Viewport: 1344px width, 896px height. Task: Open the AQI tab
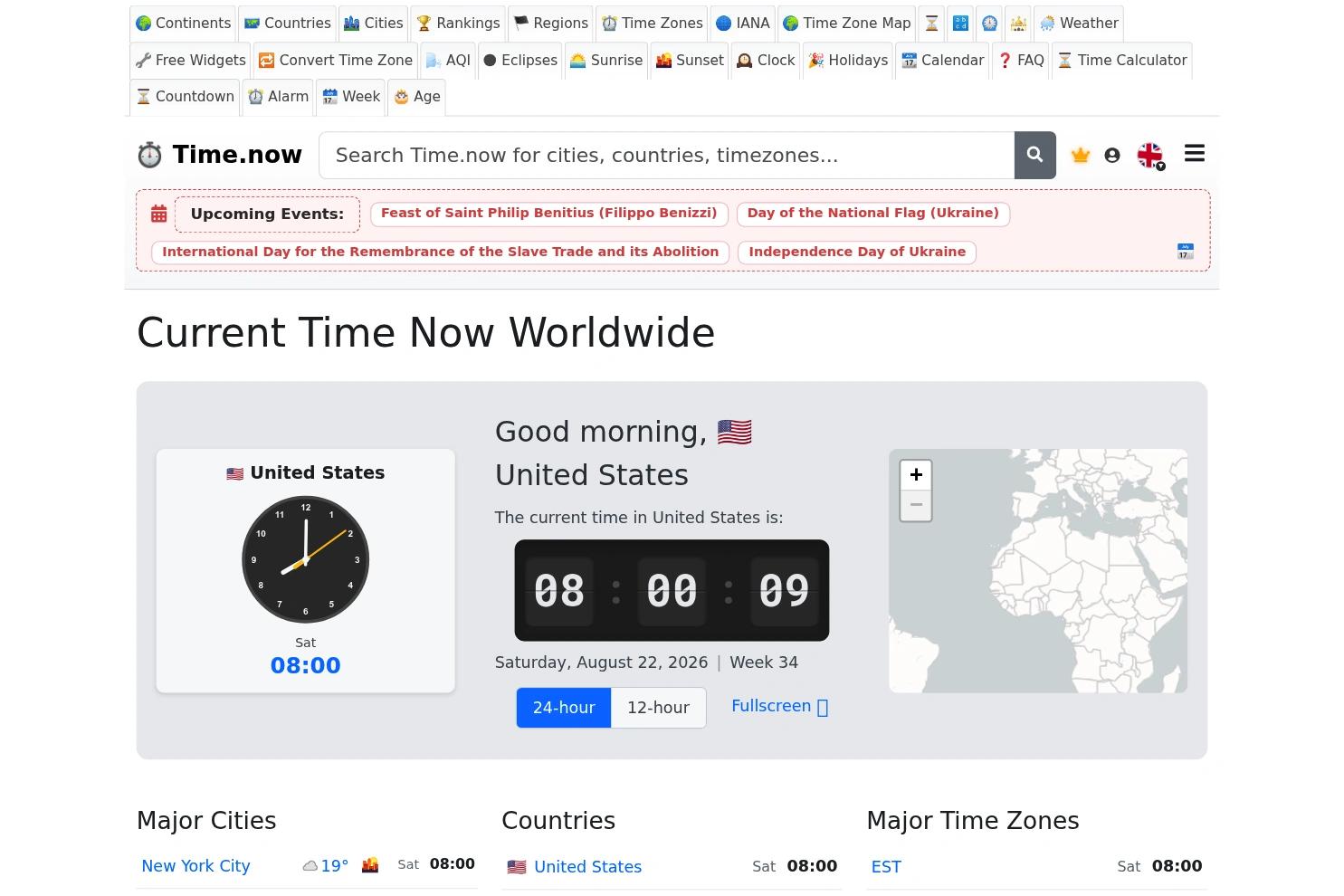pos(448,61)
